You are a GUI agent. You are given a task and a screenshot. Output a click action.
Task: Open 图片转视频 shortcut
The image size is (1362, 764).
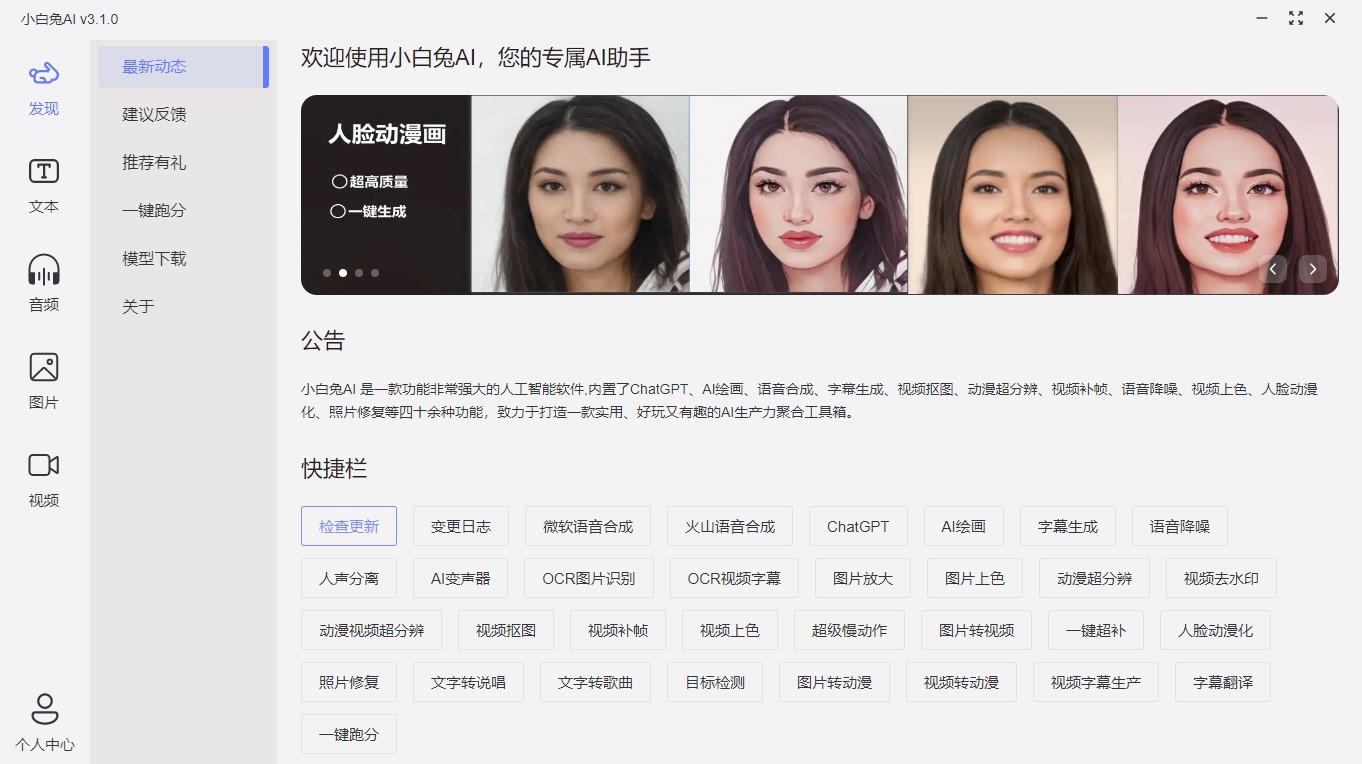coord(976,630)
